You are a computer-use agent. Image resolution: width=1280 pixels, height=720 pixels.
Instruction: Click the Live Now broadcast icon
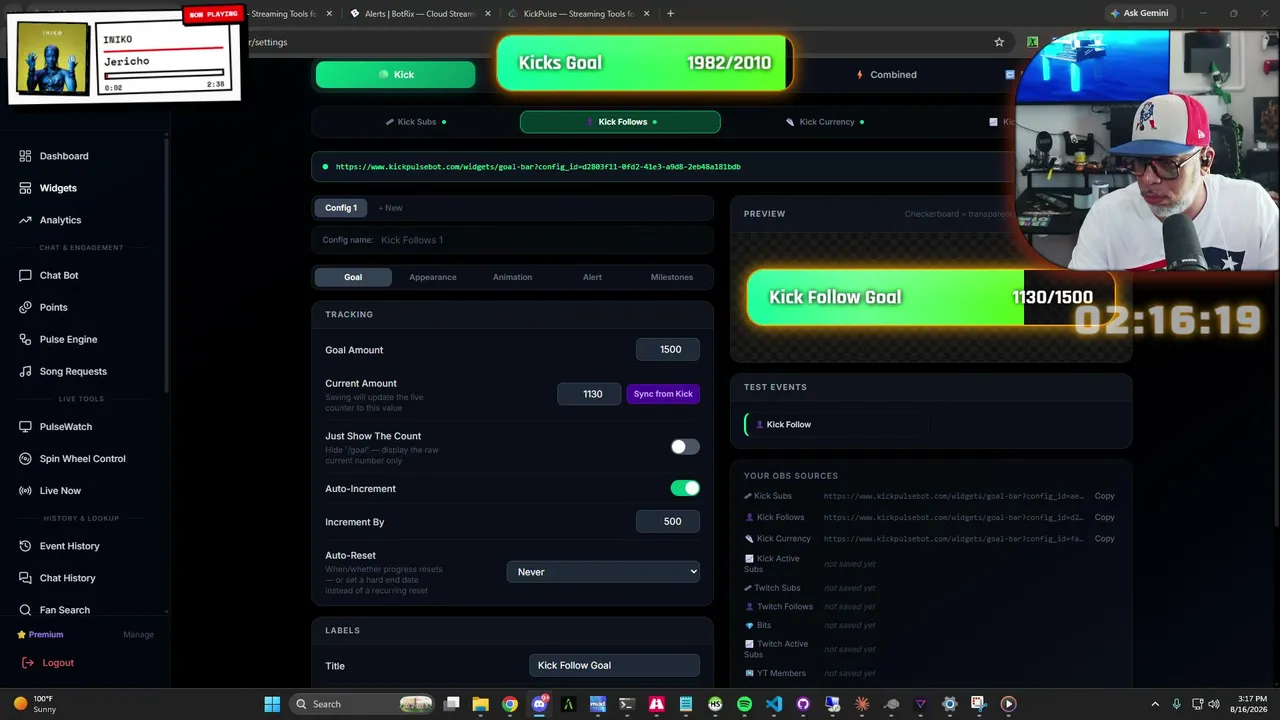pos(25,491)
